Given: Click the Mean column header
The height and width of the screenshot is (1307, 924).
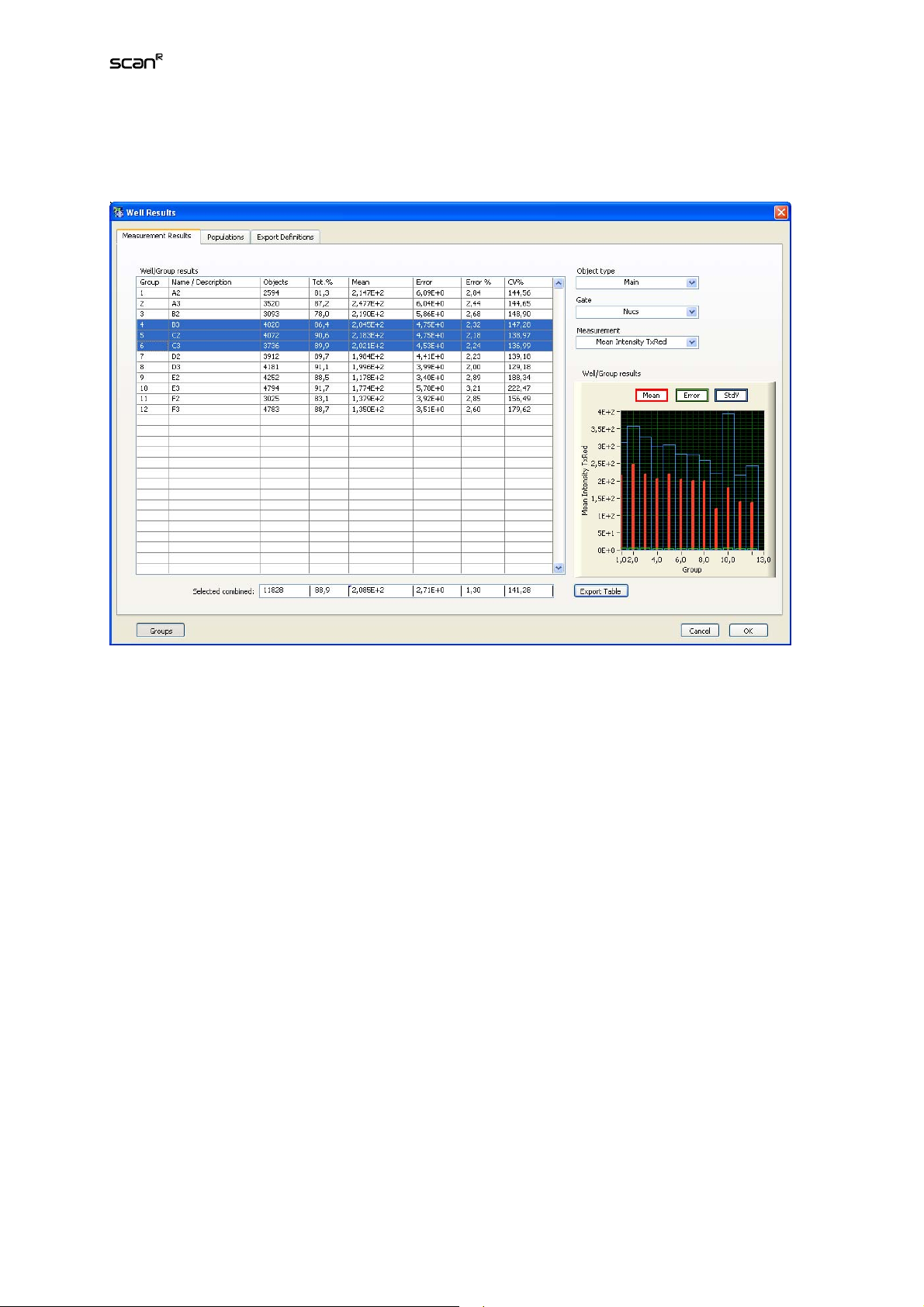Looking at the screenshot, I should click(380, 282).
